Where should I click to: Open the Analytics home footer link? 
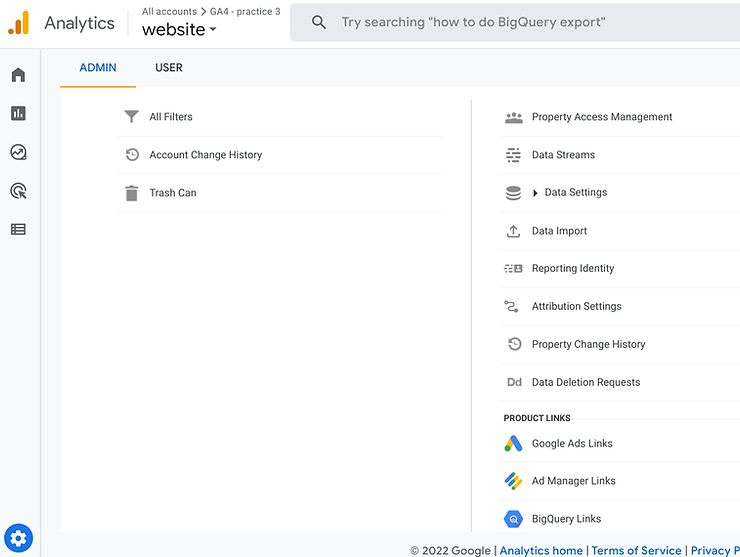pyautogui.click(x=541, y=550)
